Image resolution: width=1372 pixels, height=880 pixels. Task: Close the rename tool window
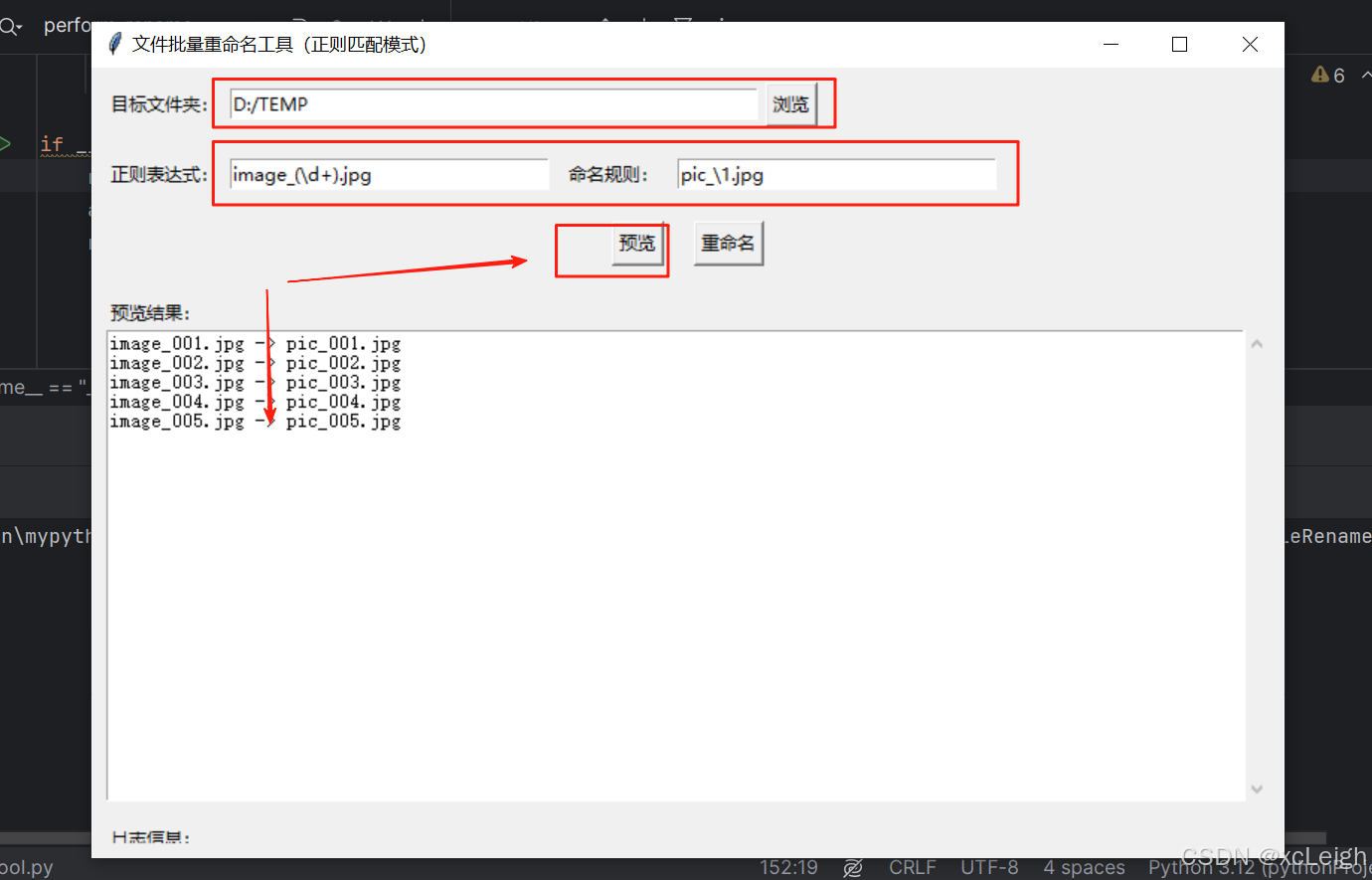pyautogui.click(x=1250, y=44)
